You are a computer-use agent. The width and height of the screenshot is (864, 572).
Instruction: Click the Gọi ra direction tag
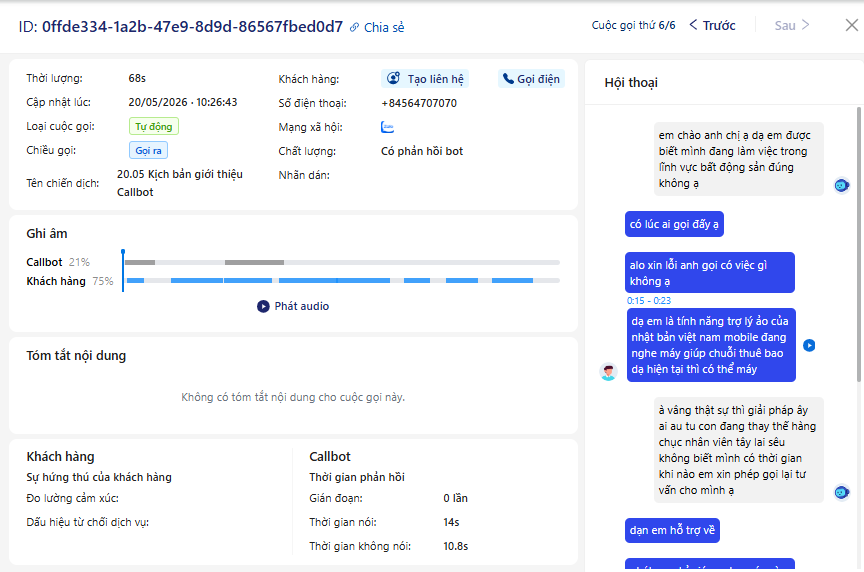click(148, 150)
